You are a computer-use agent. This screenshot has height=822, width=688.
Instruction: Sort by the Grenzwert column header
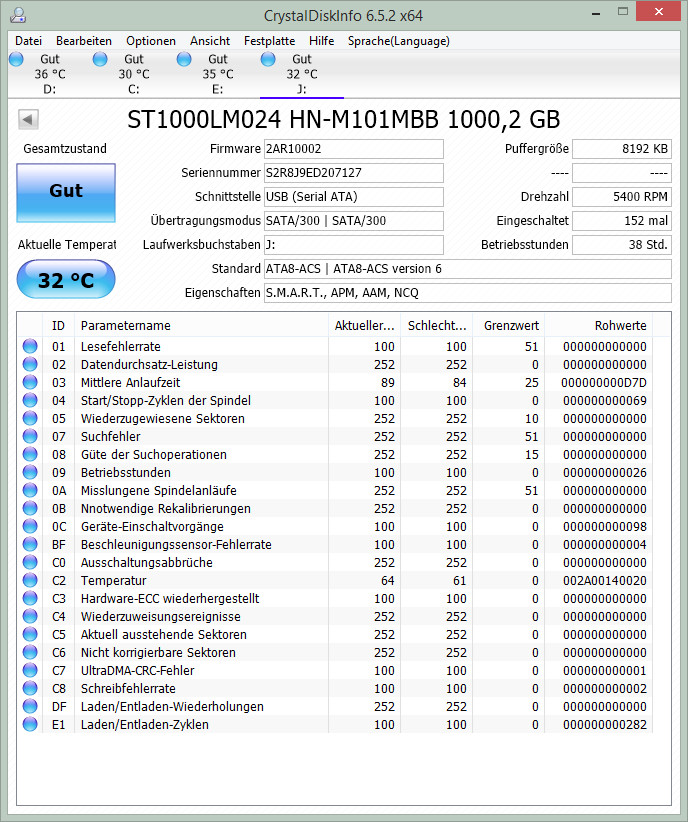pyautogui.click(x=509, y=326)
